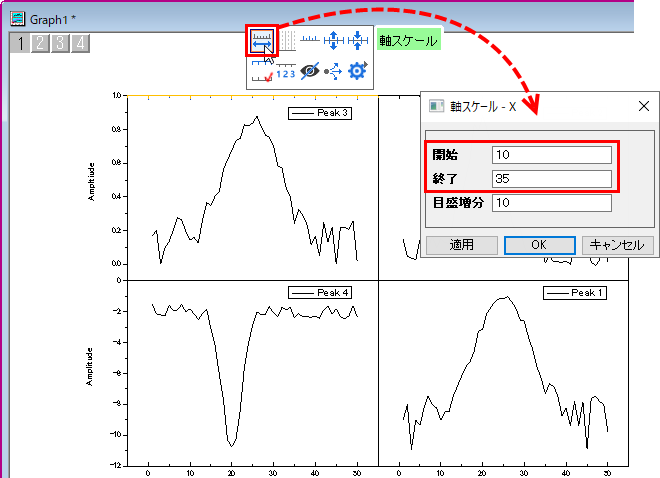Hide the axis using the crossed eye icon

click(310, 71)
